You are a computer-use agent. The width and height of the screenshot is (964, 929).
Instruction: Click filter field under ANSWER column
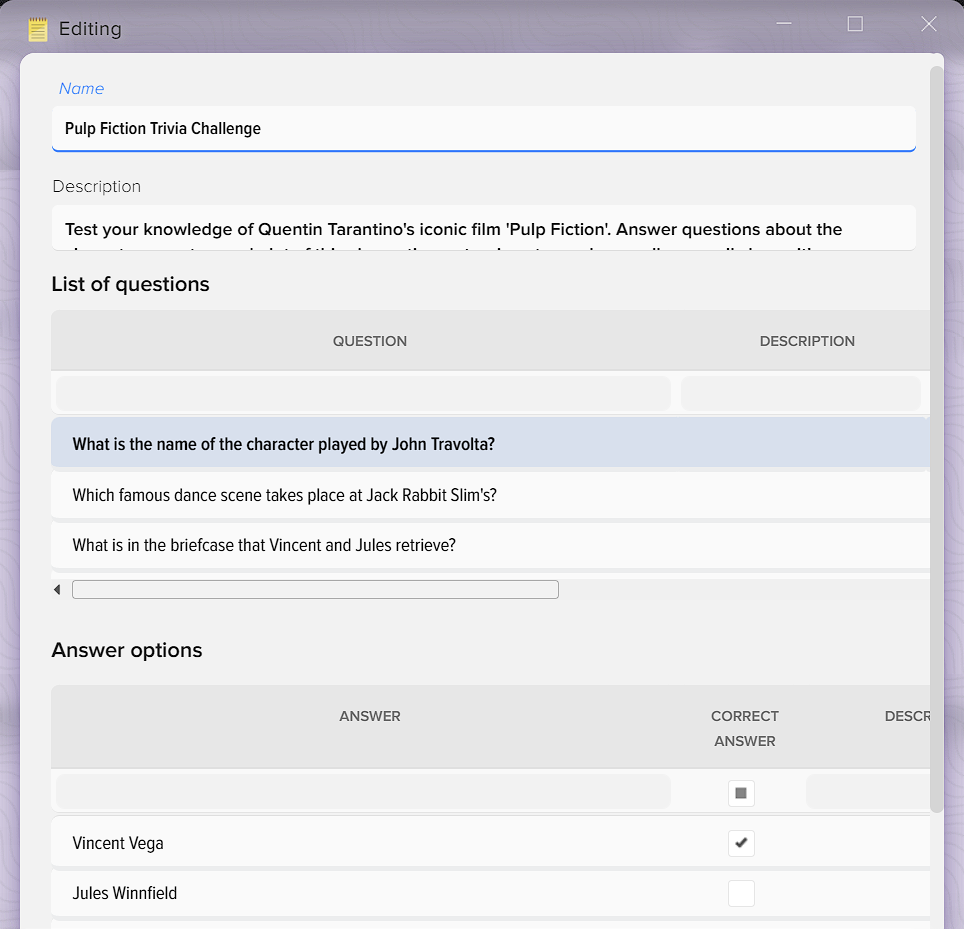point(363,792)
